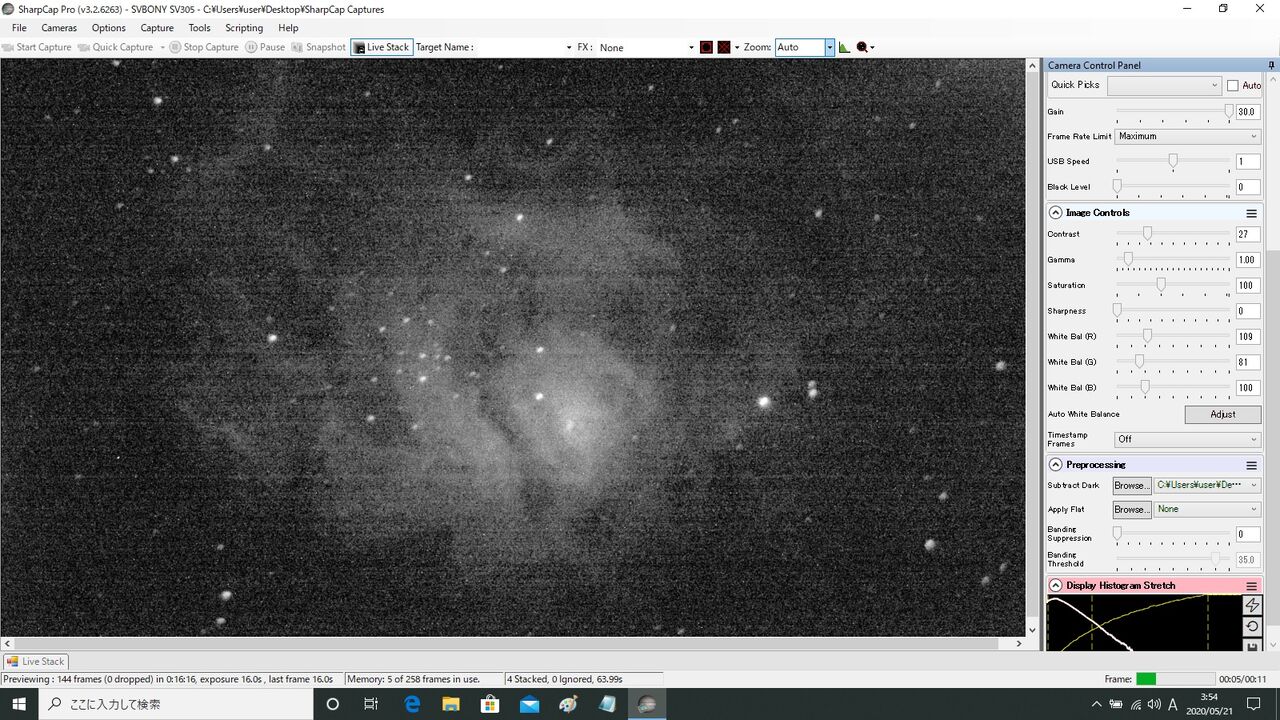Open the Apply Flat dropdown

point(1208,509)
